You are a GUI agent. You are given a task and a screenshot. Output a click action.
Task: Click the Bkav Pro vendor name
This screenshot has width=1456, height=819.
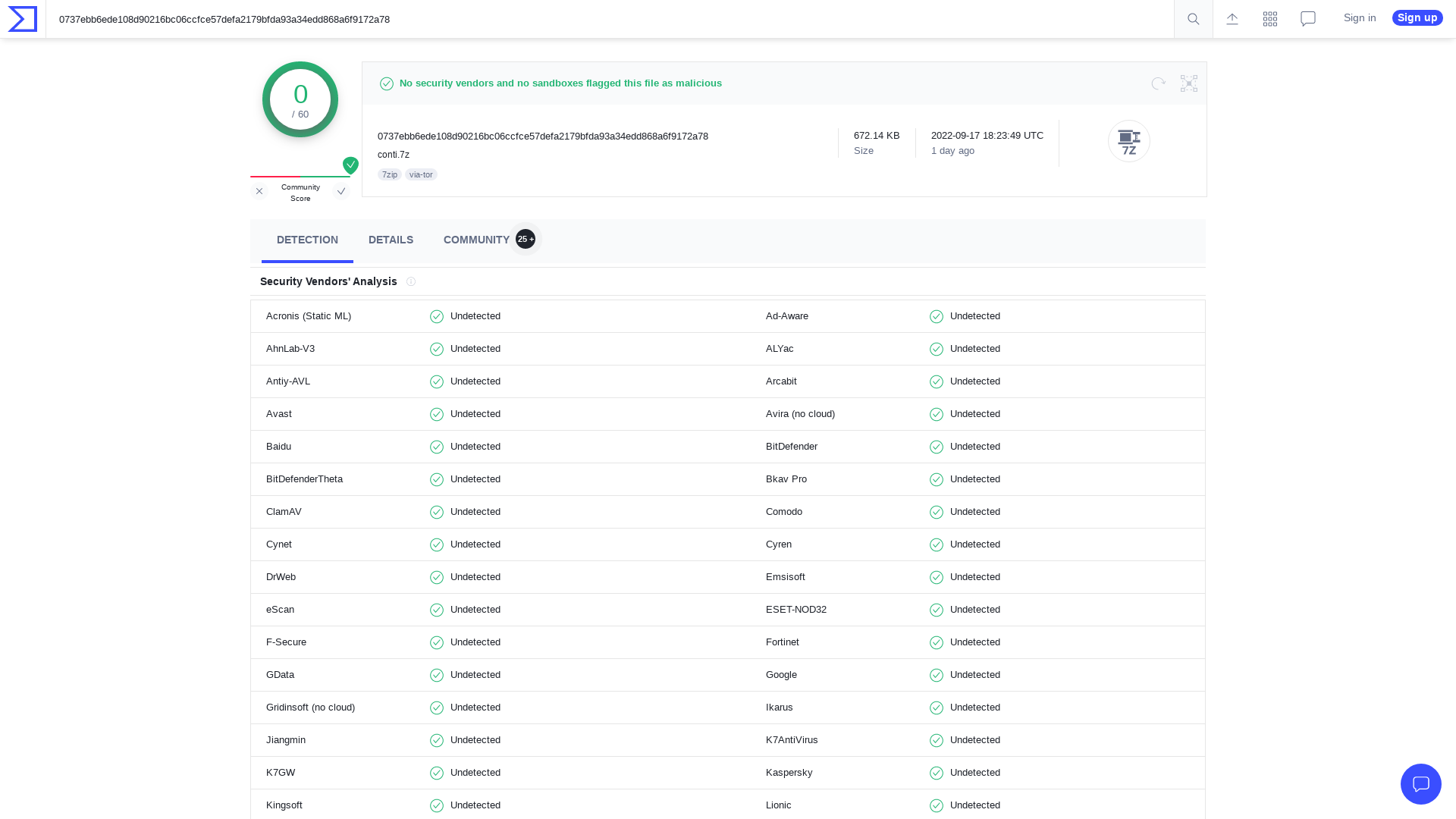(786, 479)
